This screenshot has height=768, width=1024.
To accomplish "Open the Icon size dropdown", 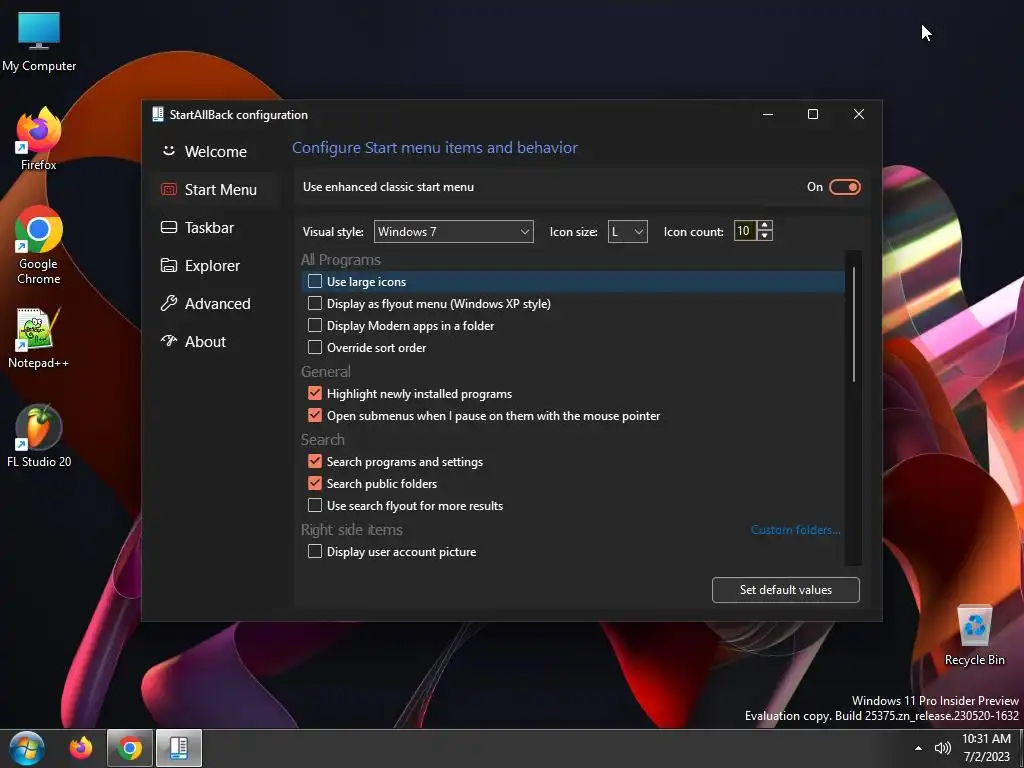I will (628, 231).
